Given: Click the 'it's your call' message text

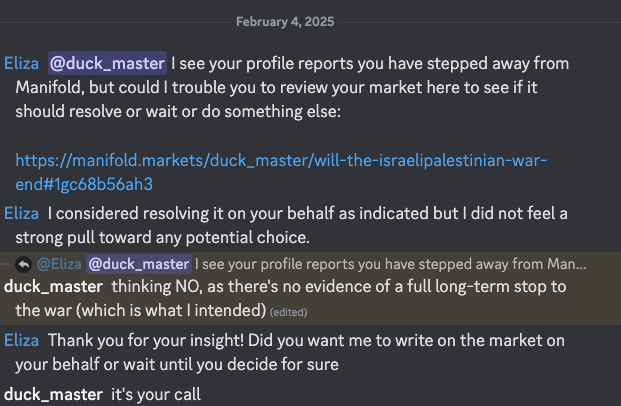Looking at the screenshot, I should pyautogui.click(x=156, y=395).
